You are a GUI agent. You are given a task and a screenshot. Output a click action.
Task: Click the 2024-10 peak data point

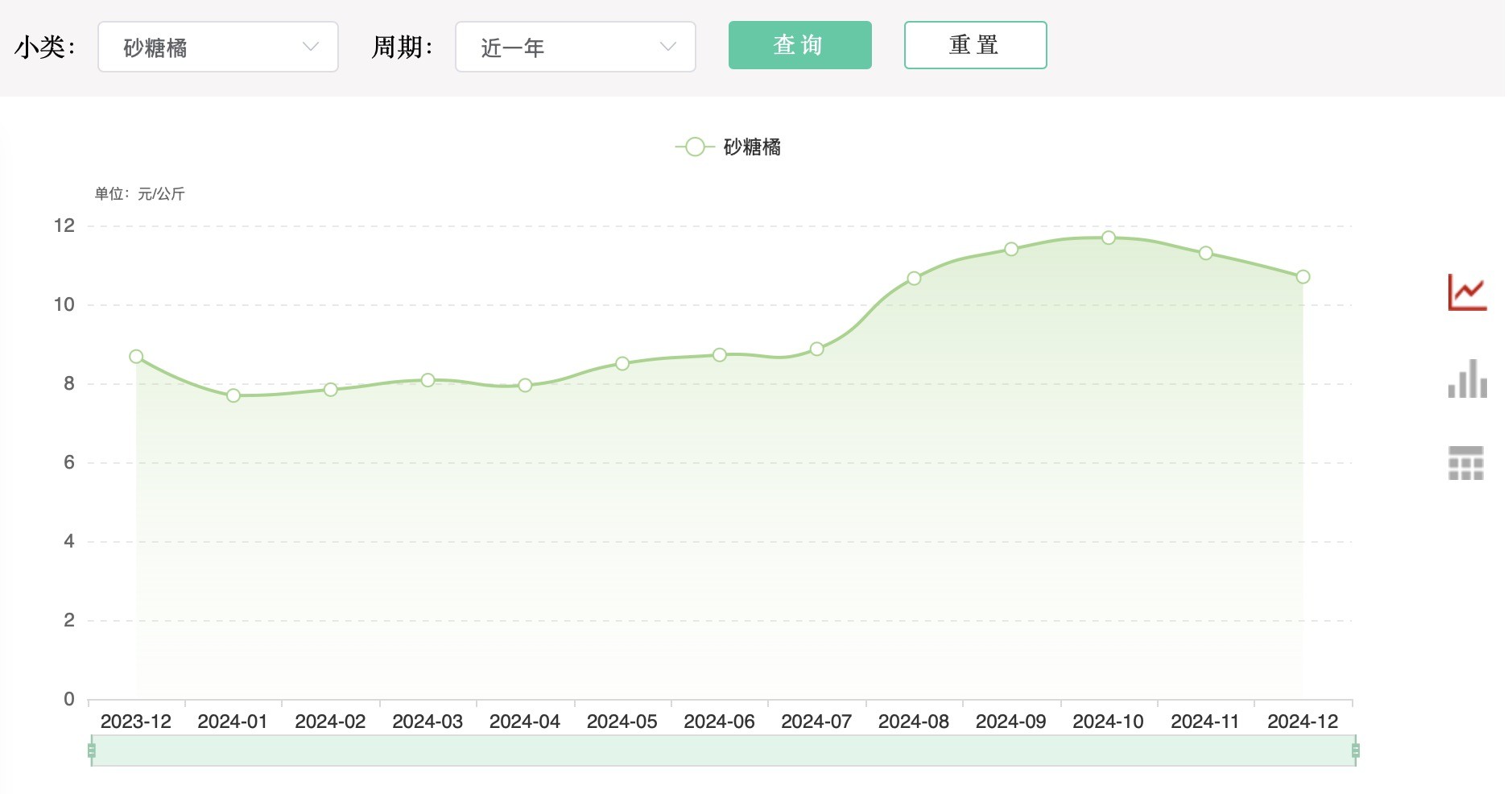click(1109, 238)
